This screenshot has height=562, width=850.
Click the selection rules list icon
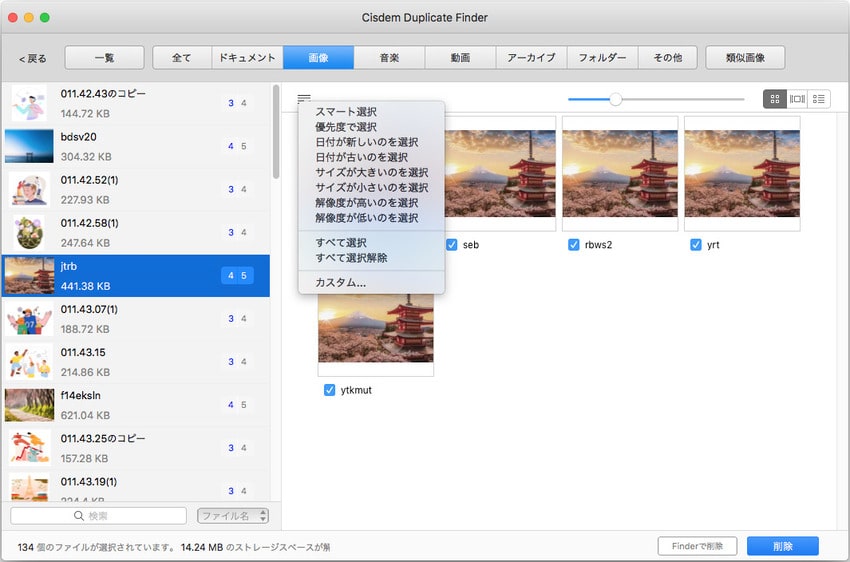coord(304,98)
